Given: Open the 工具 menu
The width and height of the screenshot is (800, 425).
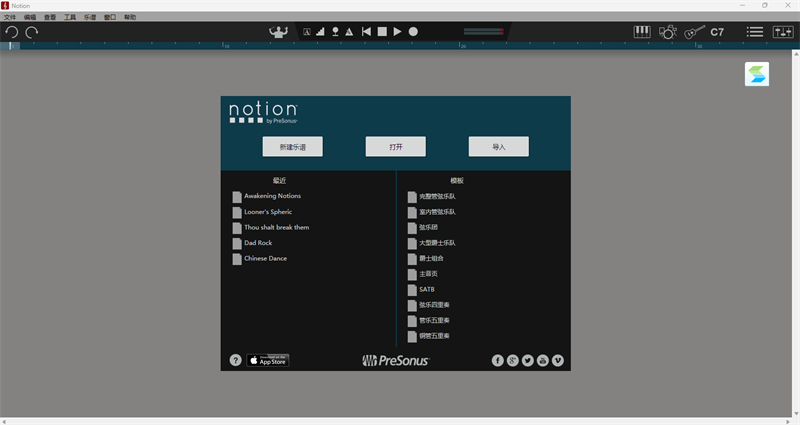Looking at the screenshot, I should (x=70, y=17).
